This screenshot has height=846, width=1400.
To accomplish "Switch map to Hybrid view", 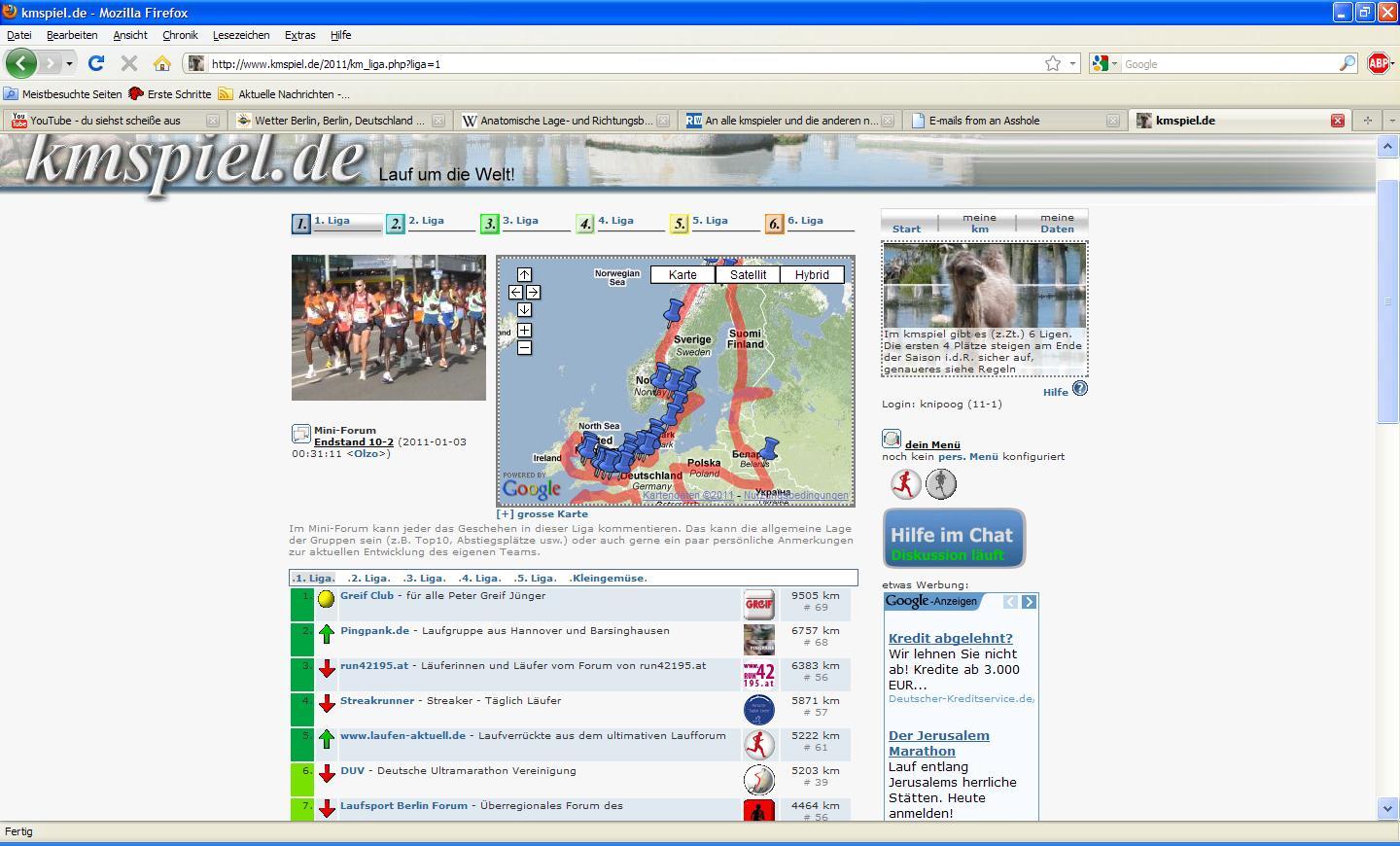I will pos(812,274).
